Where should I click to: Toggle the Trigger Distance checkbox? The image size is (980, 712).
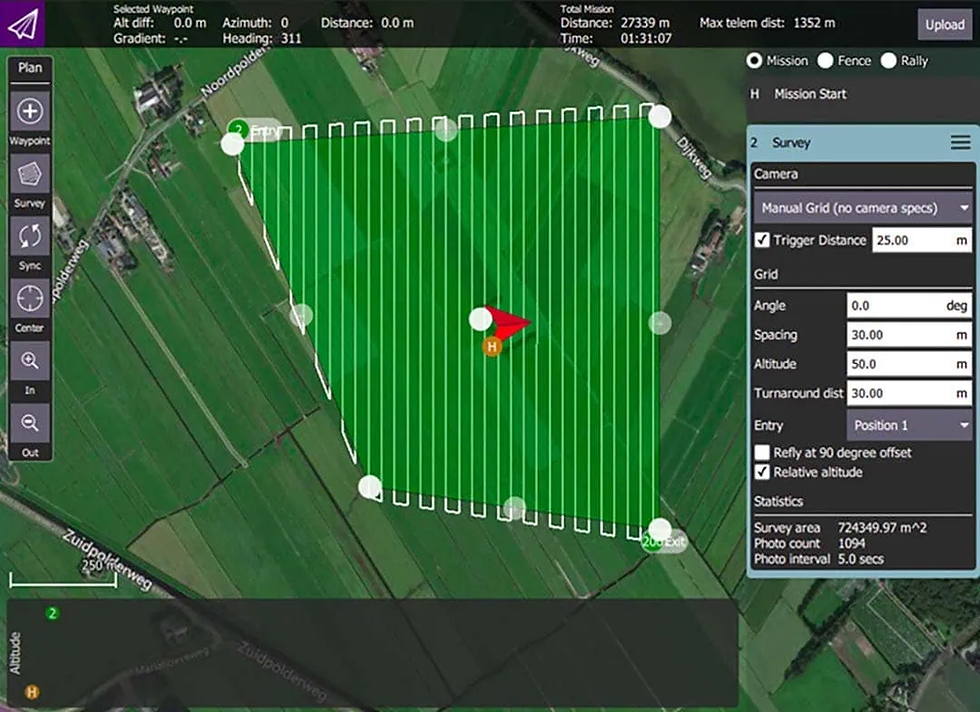click(762, 240)
